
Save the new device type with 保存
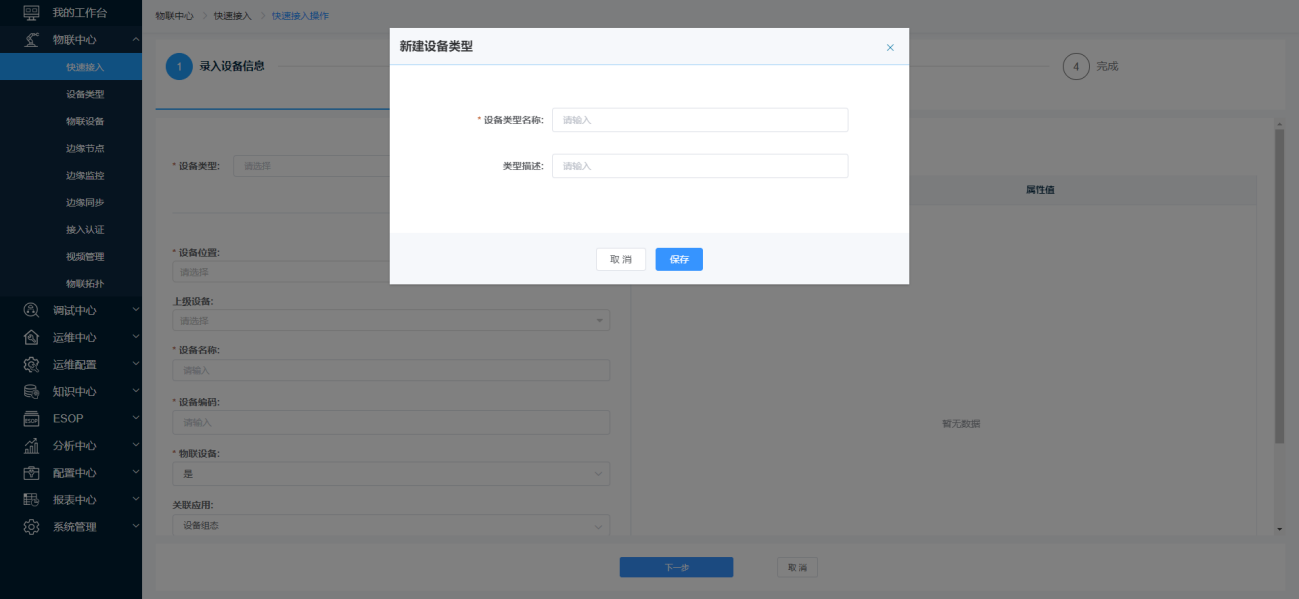pyautogui.click(x=679, y=259)
